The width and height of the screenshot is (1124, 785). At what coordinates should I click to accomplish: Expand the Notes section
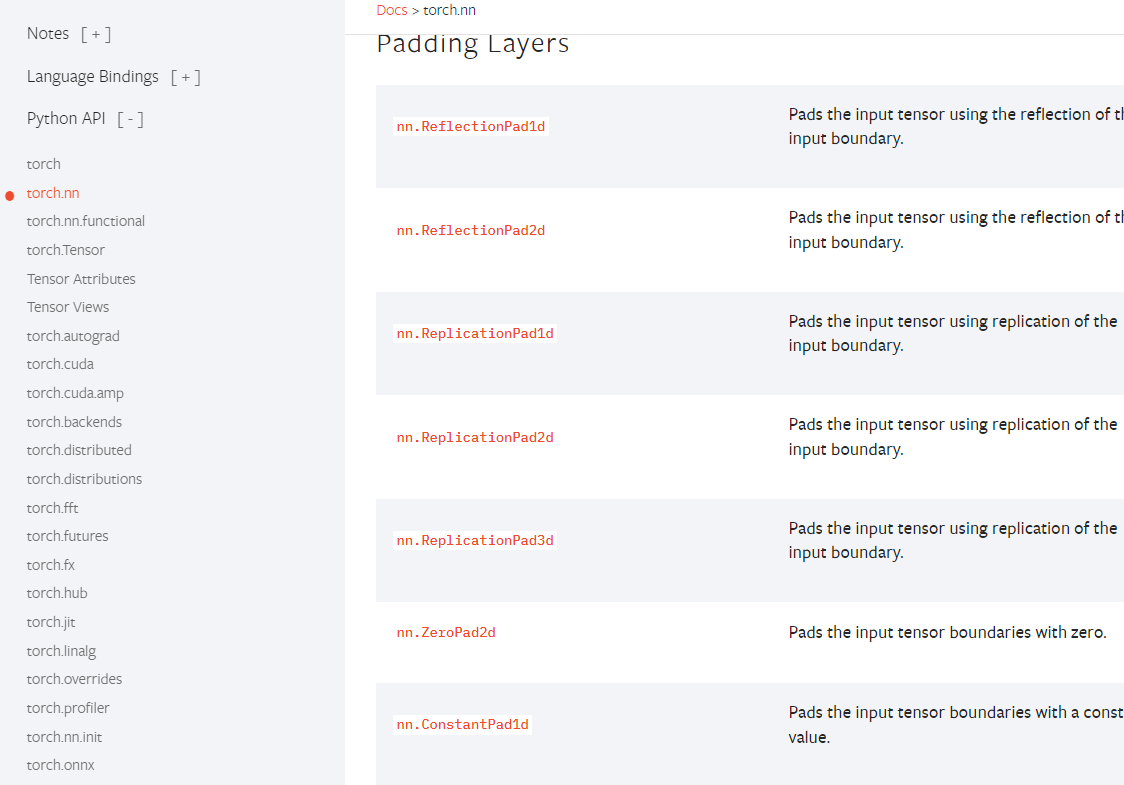click(96, 34)
